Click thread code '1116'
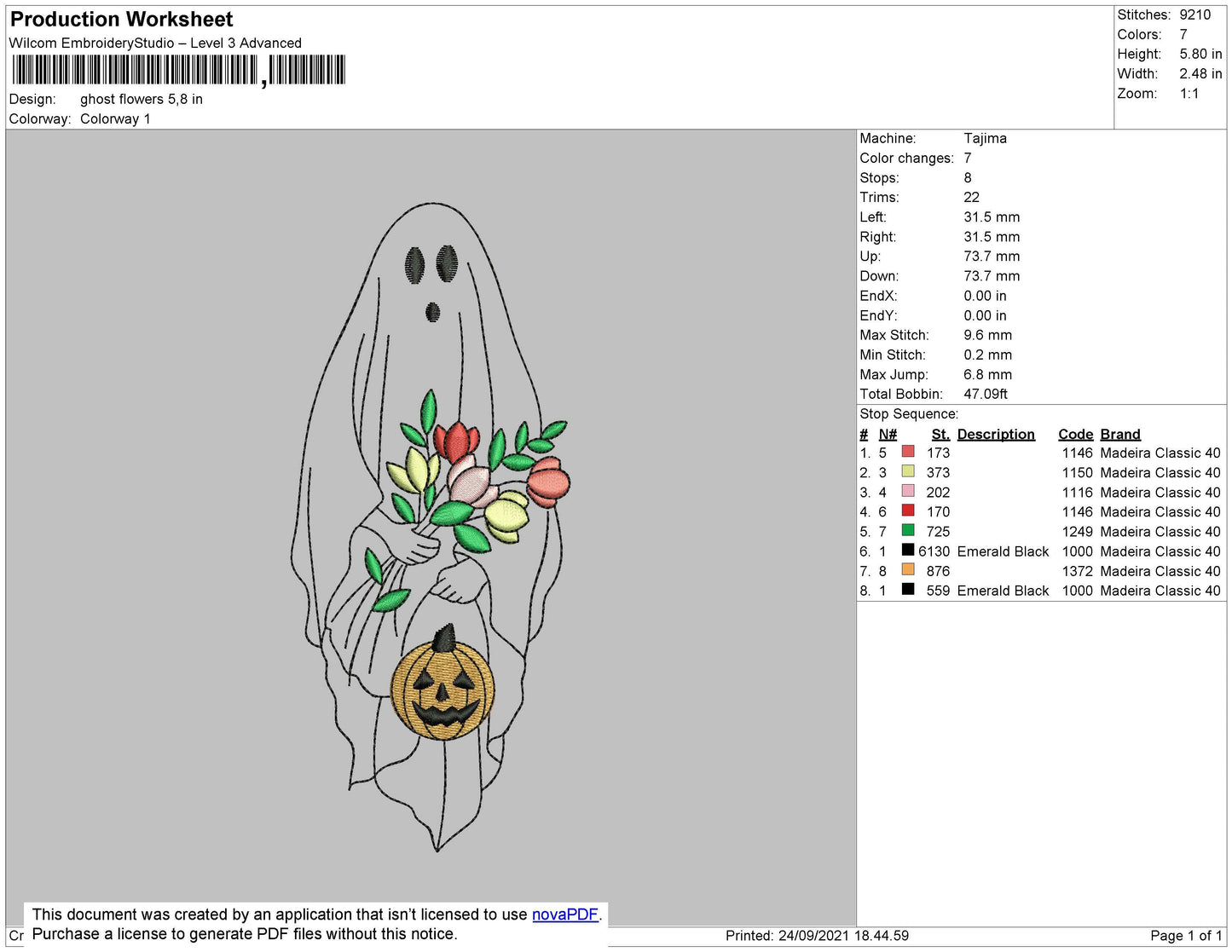The width and height of the screenshot is (1232, 952). pyautogui.click(x=1077, y=493)
